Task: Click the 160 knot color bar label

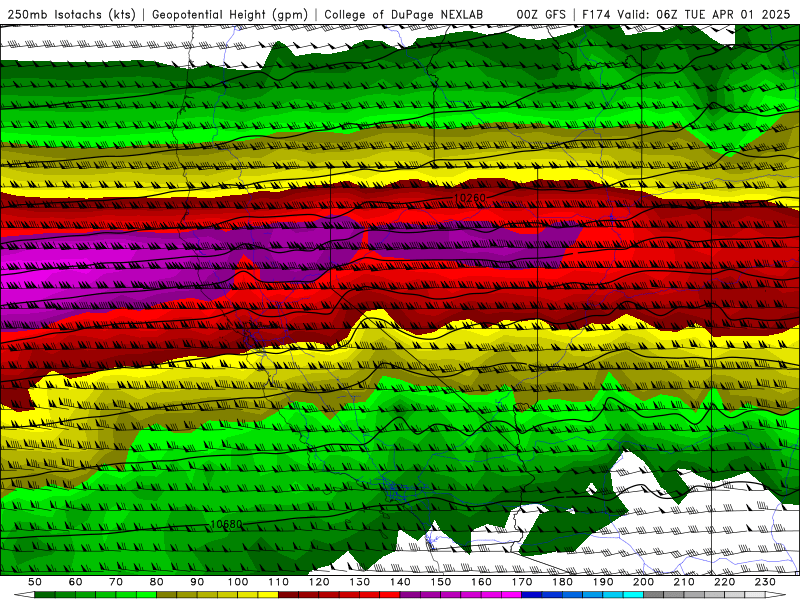Action: click(x=481, y=582)
